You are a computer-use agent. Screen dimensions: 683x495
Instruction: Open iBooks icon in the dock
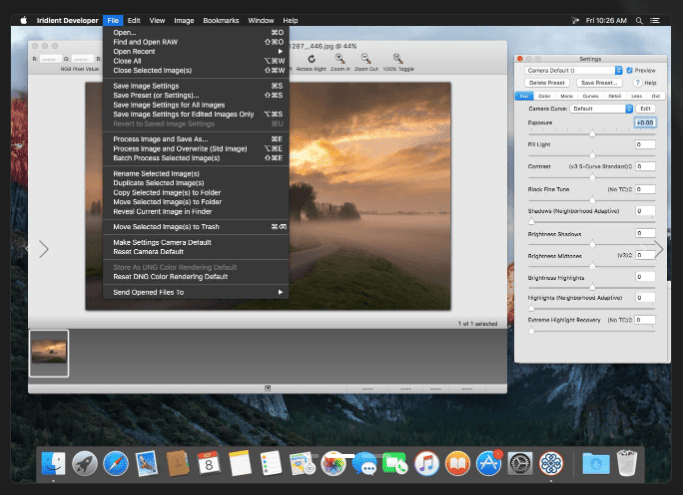457,463
